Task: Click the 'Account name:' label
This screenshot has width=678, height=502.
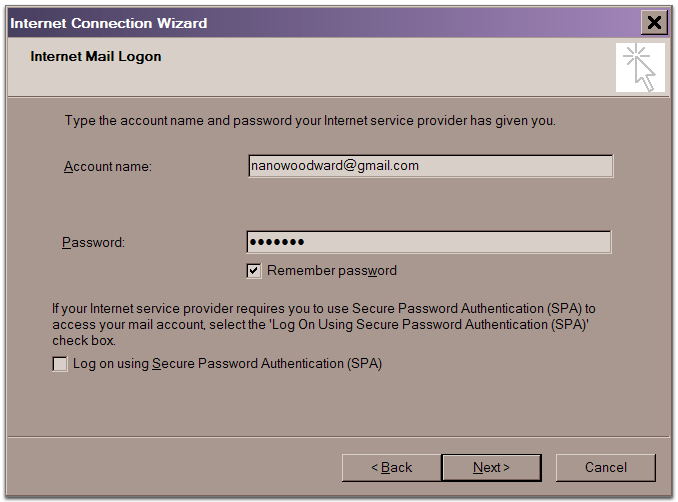Action: 108,166
